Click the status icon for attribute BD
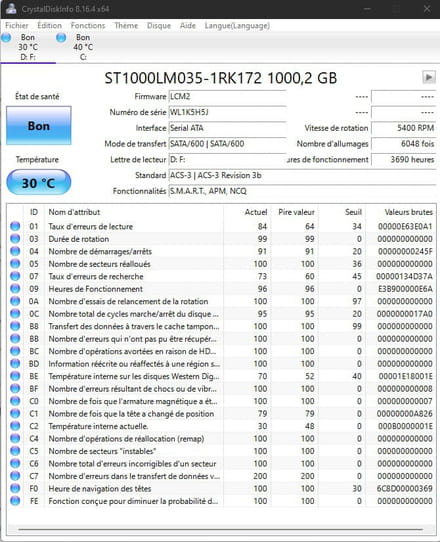Screen dimensions: 440x542 coord(15,364)
